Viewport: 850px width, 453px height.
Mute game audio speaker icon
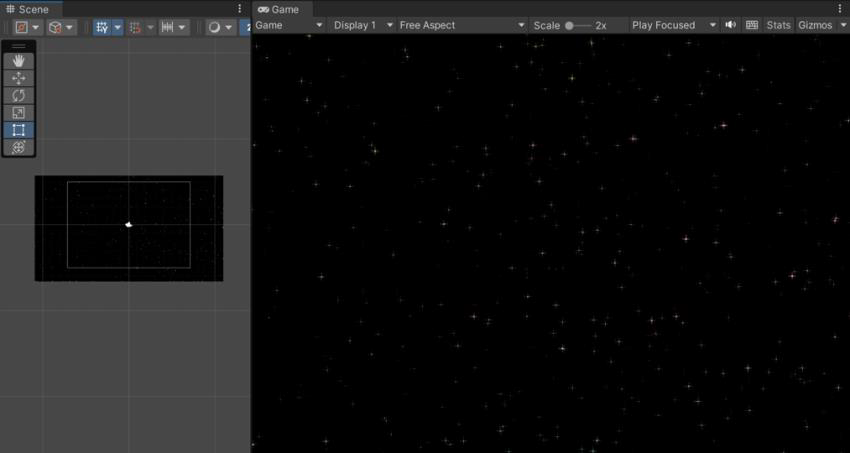(x=731, y=25)
